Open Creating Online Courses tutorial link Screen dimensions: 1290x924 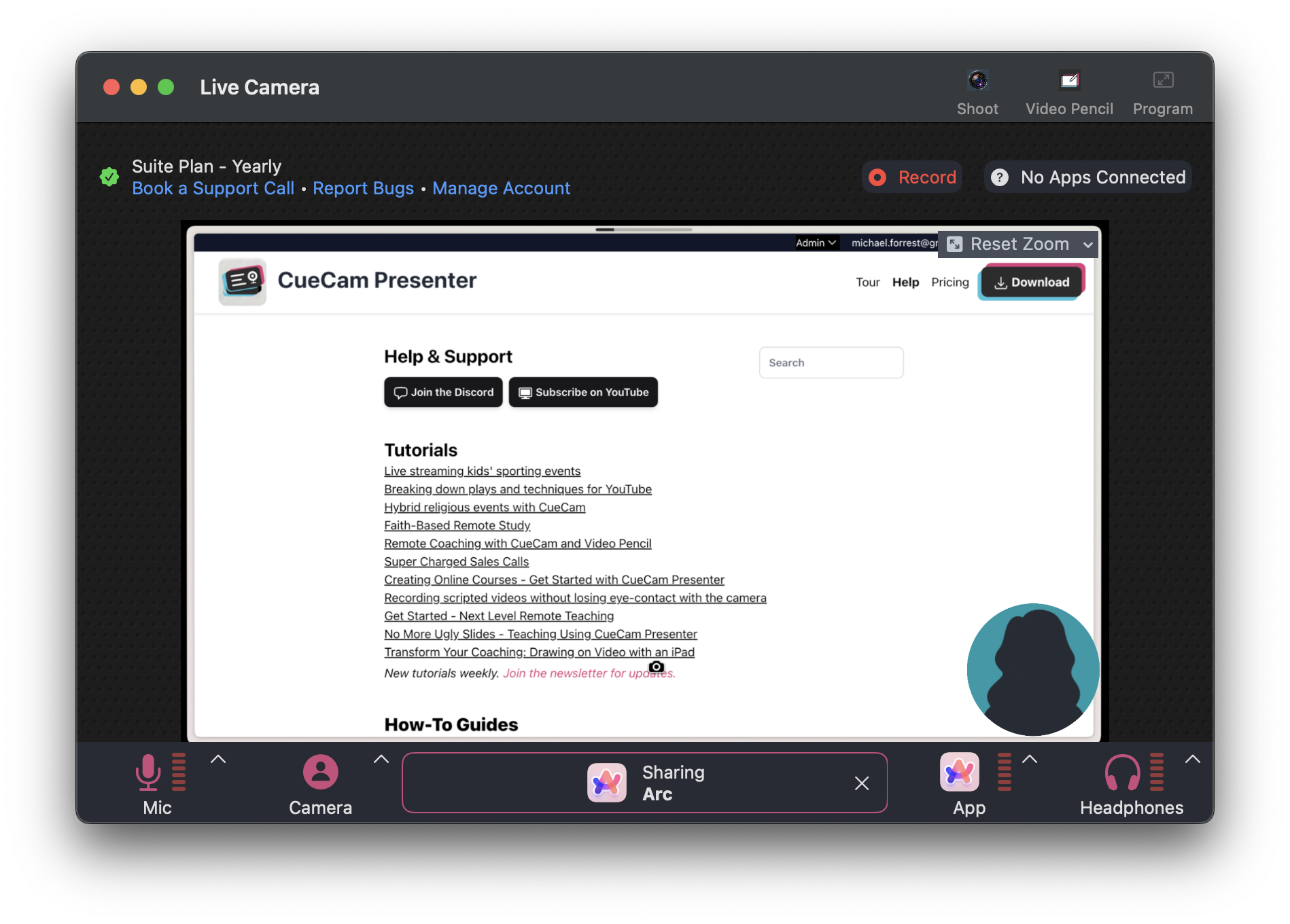(x=554, y=580)
